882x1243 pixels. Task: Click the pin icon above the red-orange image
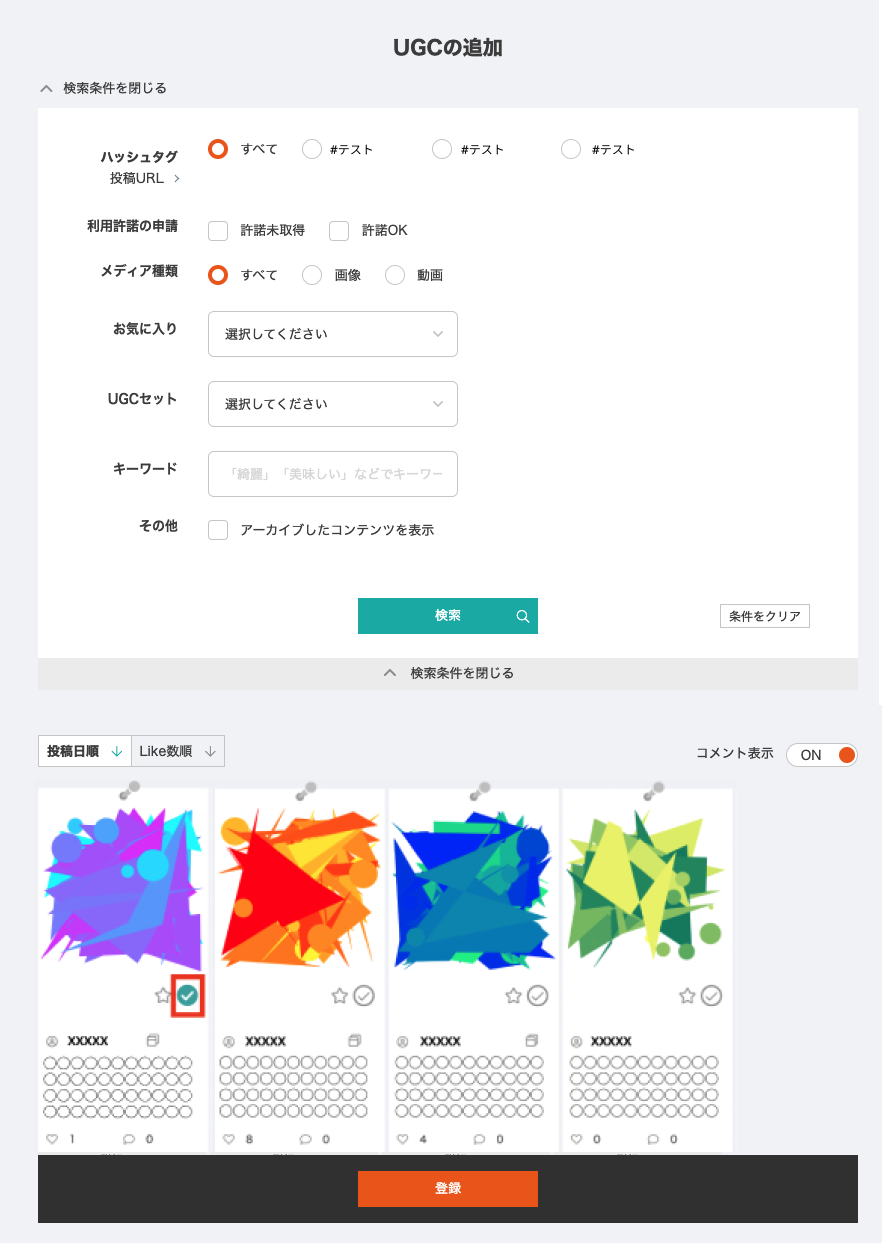tap(305, 790)
